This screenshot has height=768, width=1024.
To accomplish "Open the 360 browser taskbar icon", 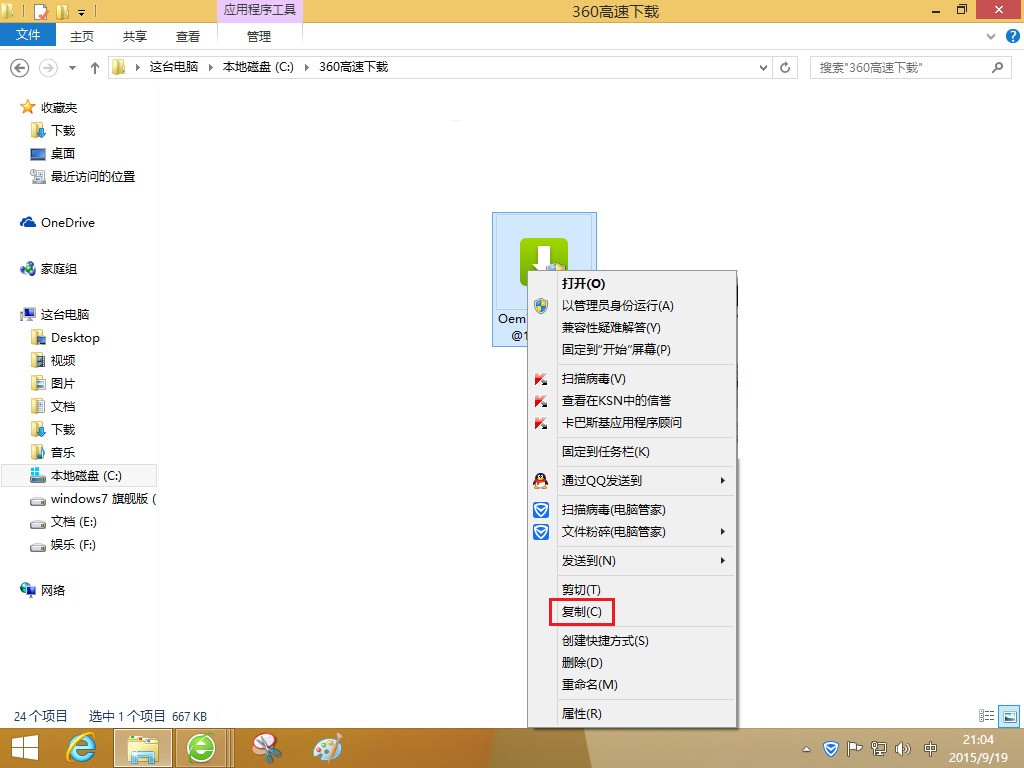I will pos(201,748).
